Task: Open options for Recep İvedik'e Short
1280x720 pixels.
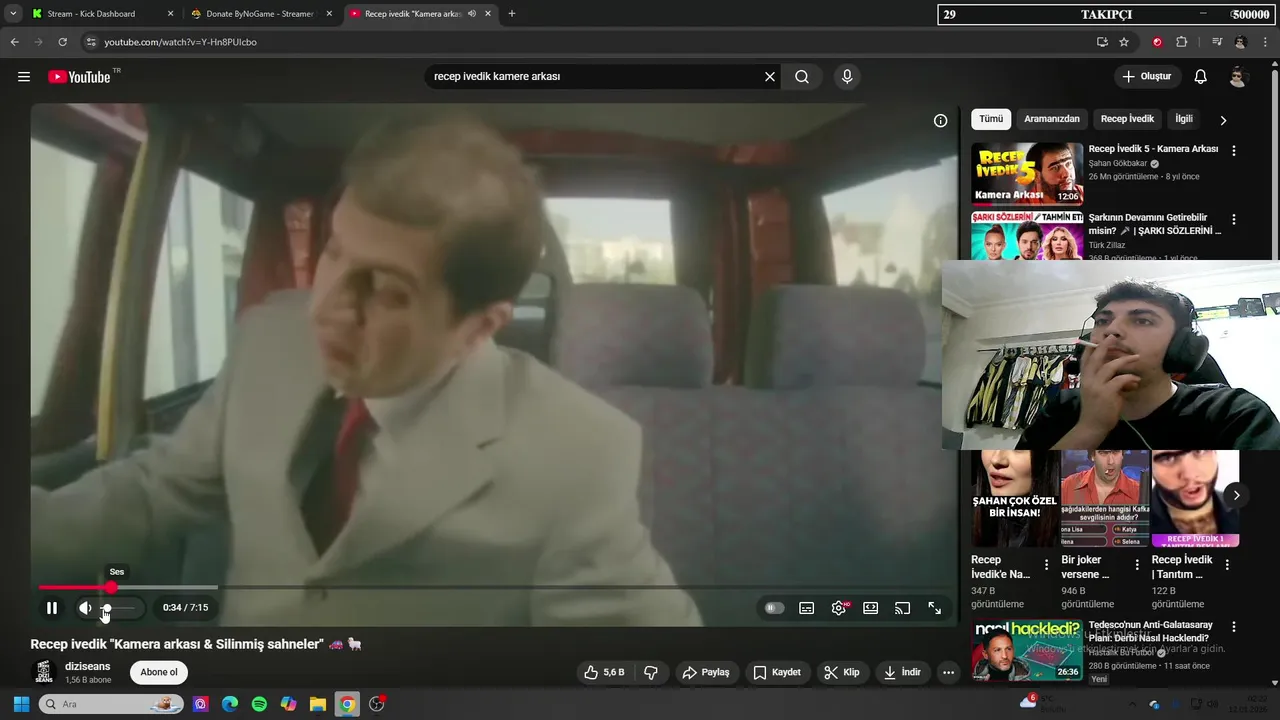Action: tap(1047, 565)
